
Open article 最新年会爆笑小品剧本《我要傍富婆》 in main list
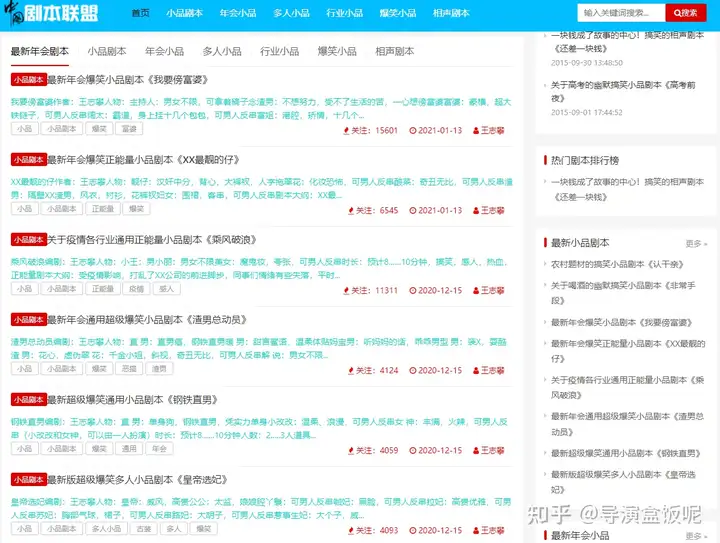tap(128, 80)
